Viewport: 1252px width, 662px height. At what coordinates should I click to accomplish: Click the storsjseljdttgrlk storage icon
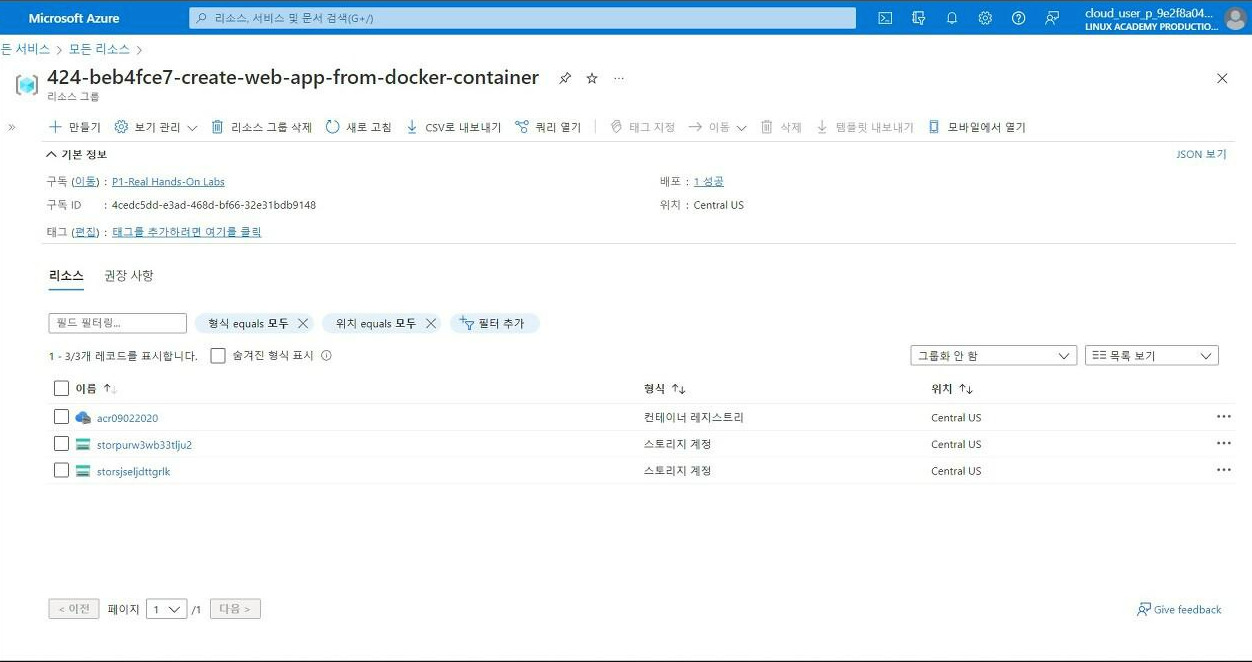tap(83, 472)
